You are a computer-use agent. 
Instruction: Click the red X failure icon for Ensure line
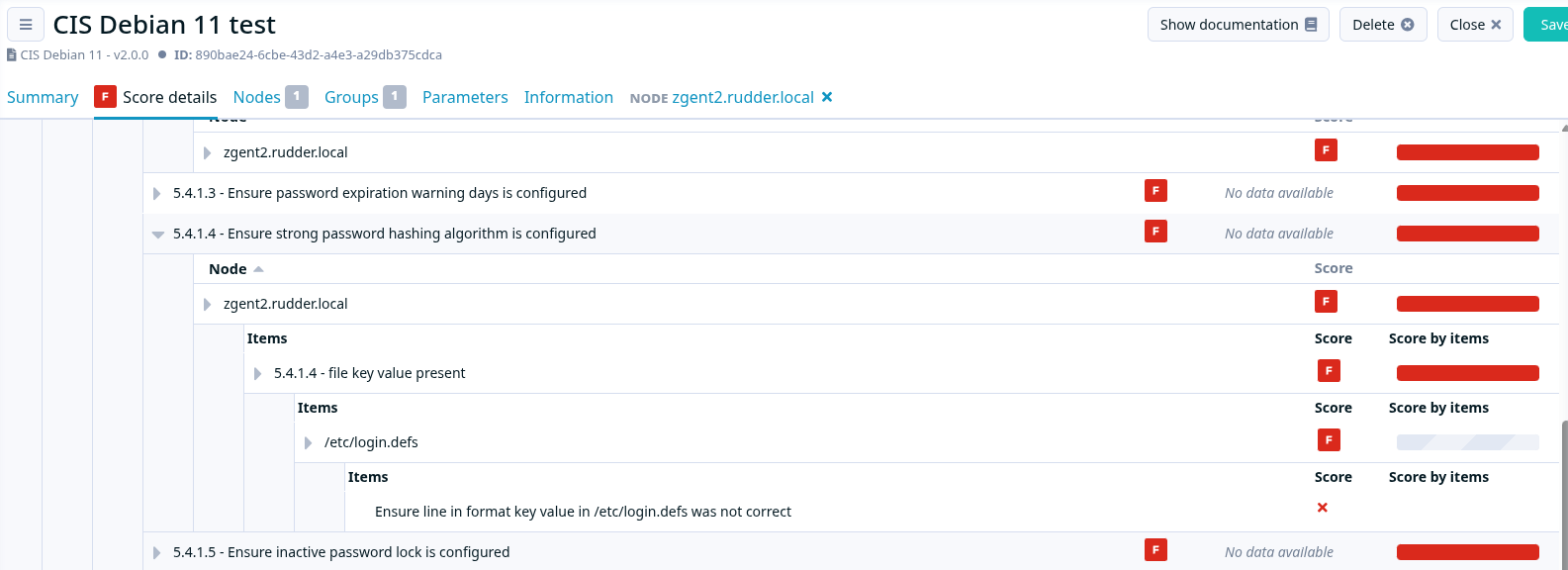1323,508
